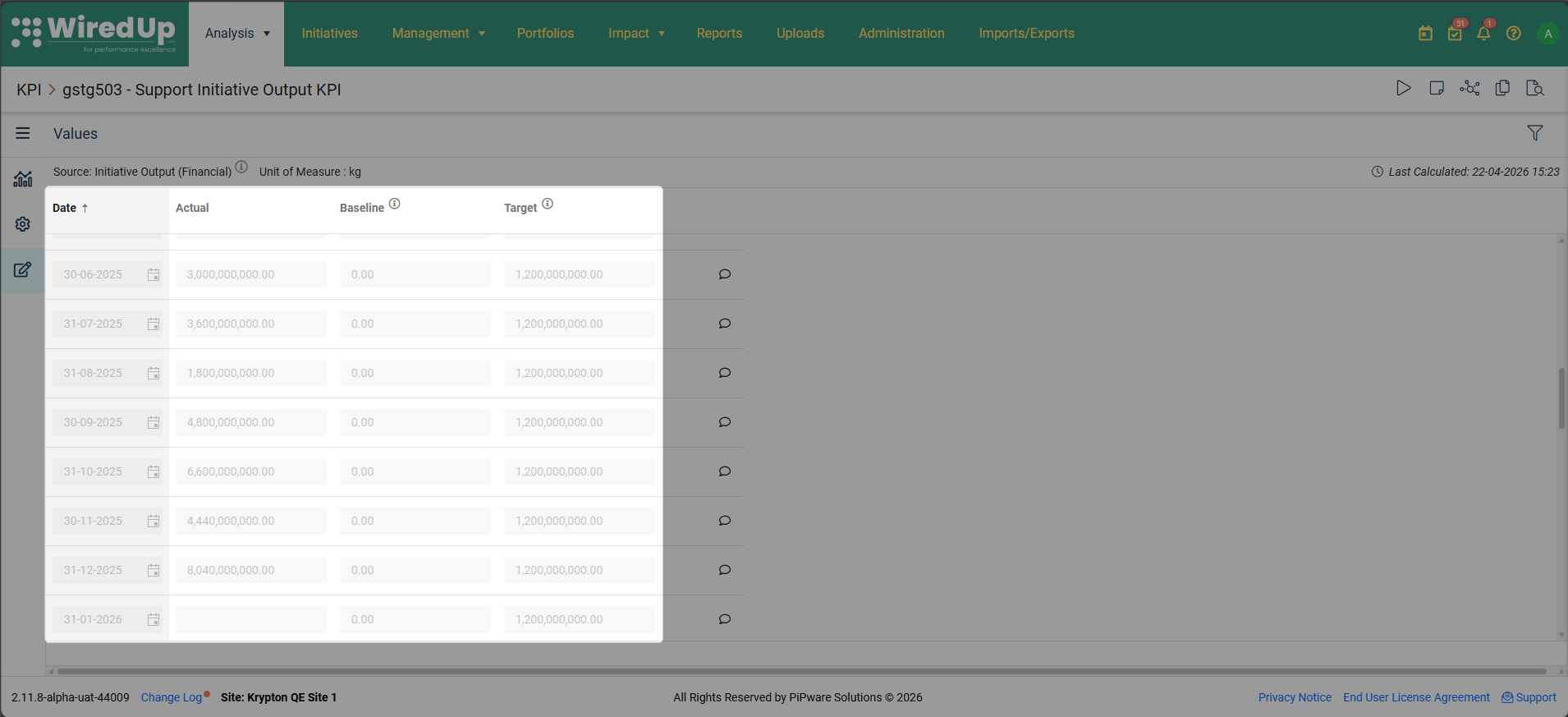Open date picker for 31-10-2025 row
This screenshot has height=717, width=1568.
pos(154,471)
